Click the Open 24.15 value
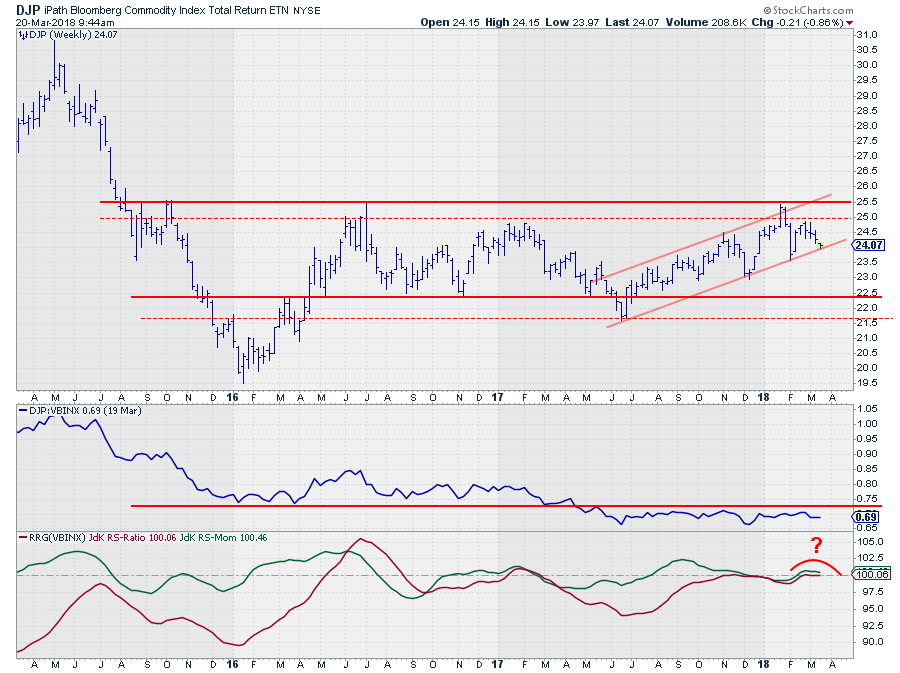 pos(450,22)
